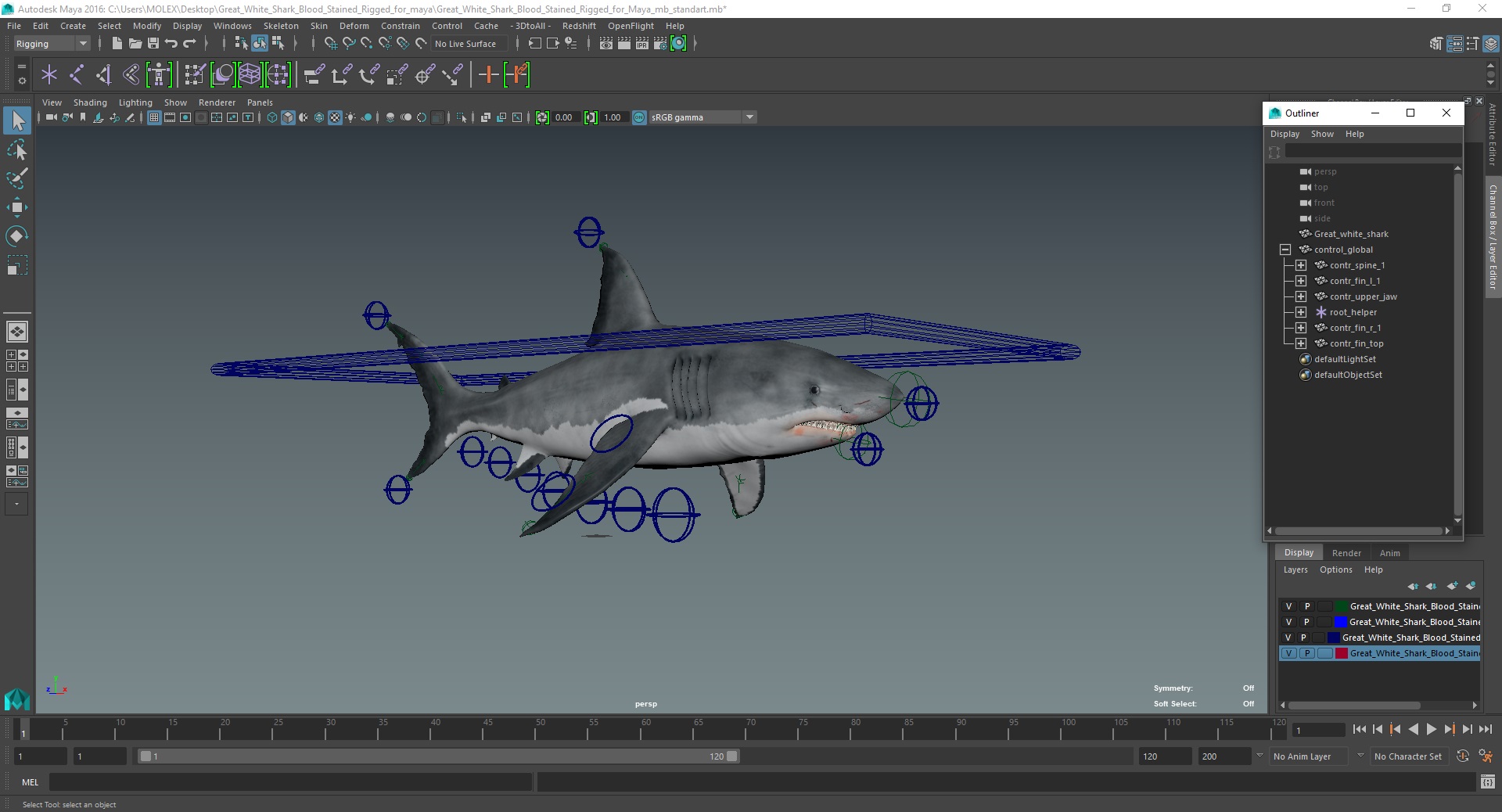Image resolution: width=1502 pixels, height=812 pixels.
Task: Open No Character Set dropdown
Action: click(1410, 756)
